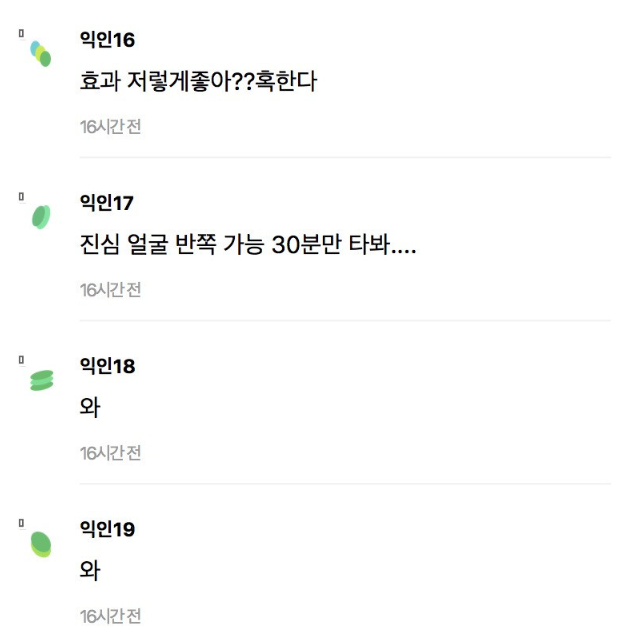Select comment '진심 얼굴 반쪽 가능 30분만 타봐....'
Image resolution: width=630 pixels, height=642 pixels.
(x=248, y=244)
